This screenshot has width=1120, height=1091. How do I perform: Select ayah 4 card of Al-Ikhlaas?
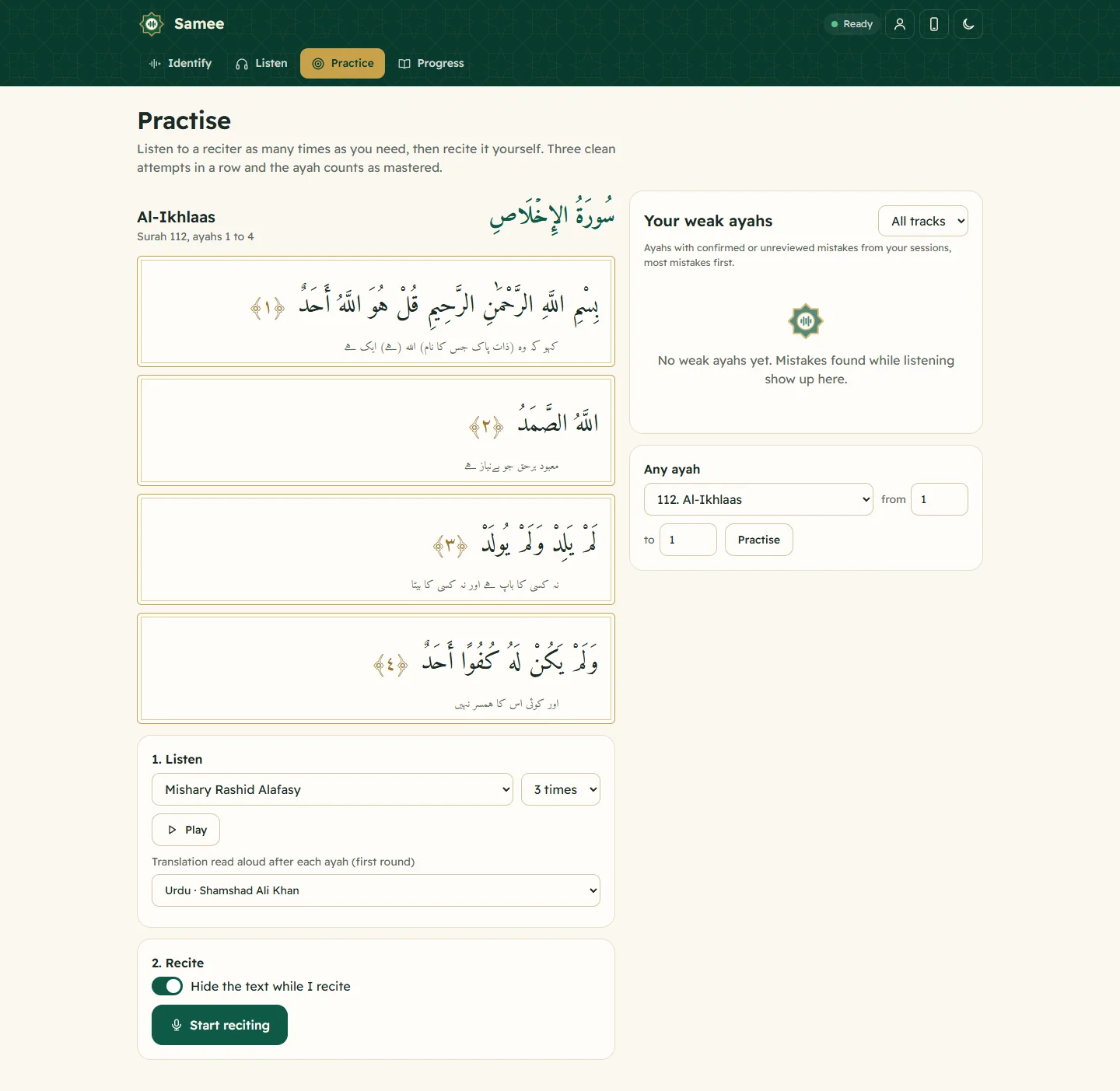[376, 668]
